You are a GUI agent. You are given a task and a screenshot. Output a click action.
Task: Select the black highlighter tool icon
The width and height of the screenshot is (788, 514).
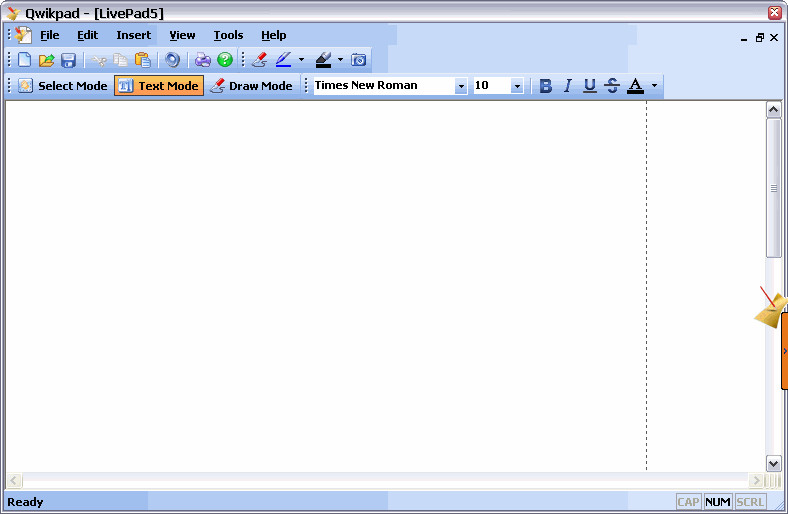[323, 60]
